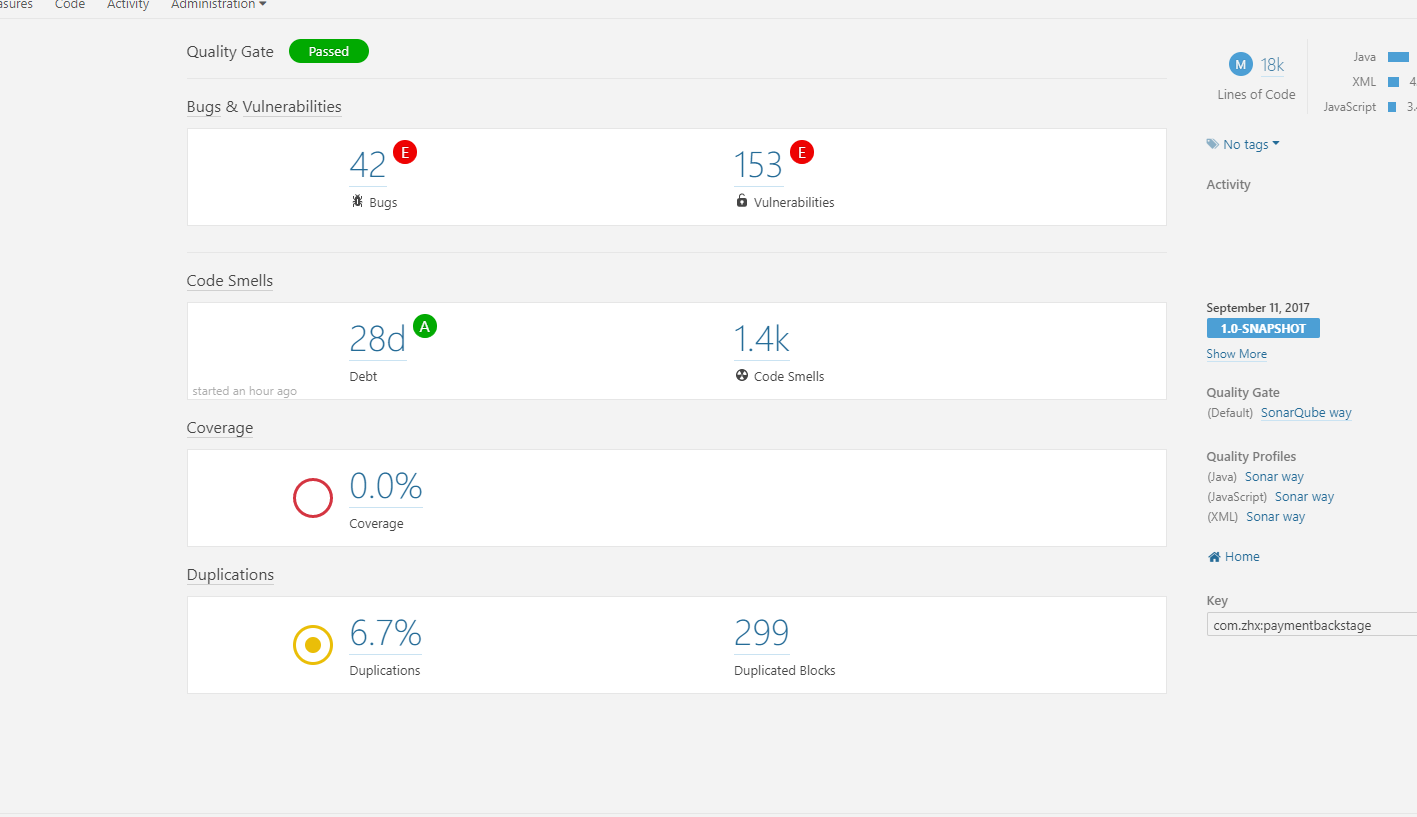Click the project Key input field

click(x=1312, y=625)
